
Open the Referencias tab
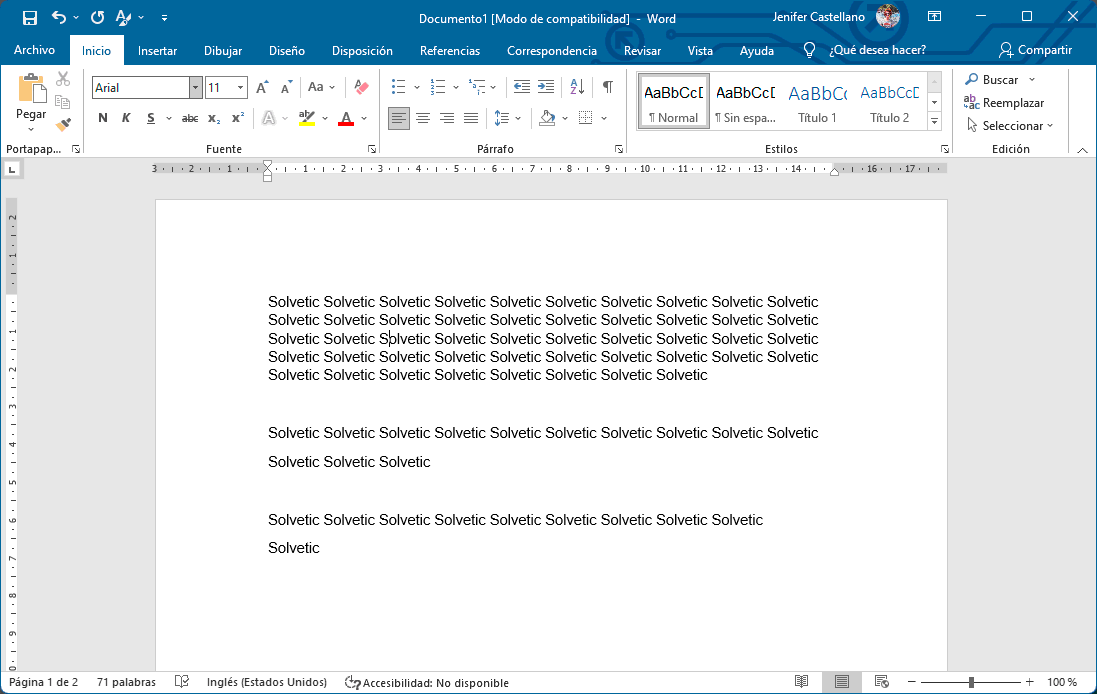pyautogui.click(x=450, y=50)
